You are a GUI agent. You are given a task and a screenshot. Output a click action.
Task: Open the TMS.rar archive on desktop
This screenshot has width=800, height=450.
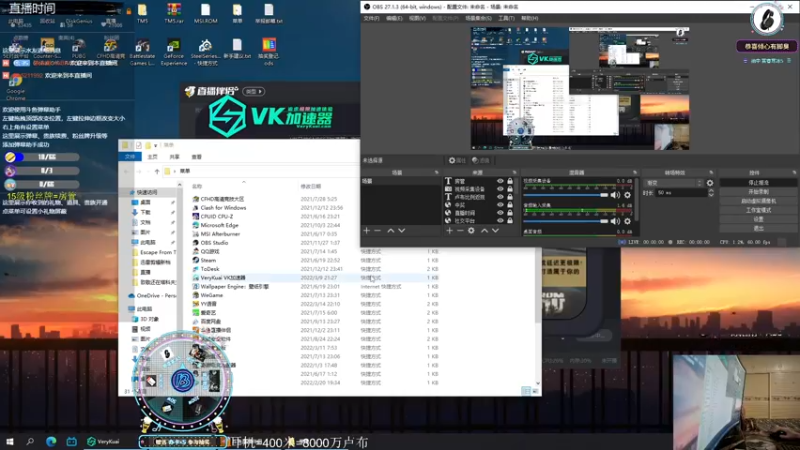click(174, 13)
